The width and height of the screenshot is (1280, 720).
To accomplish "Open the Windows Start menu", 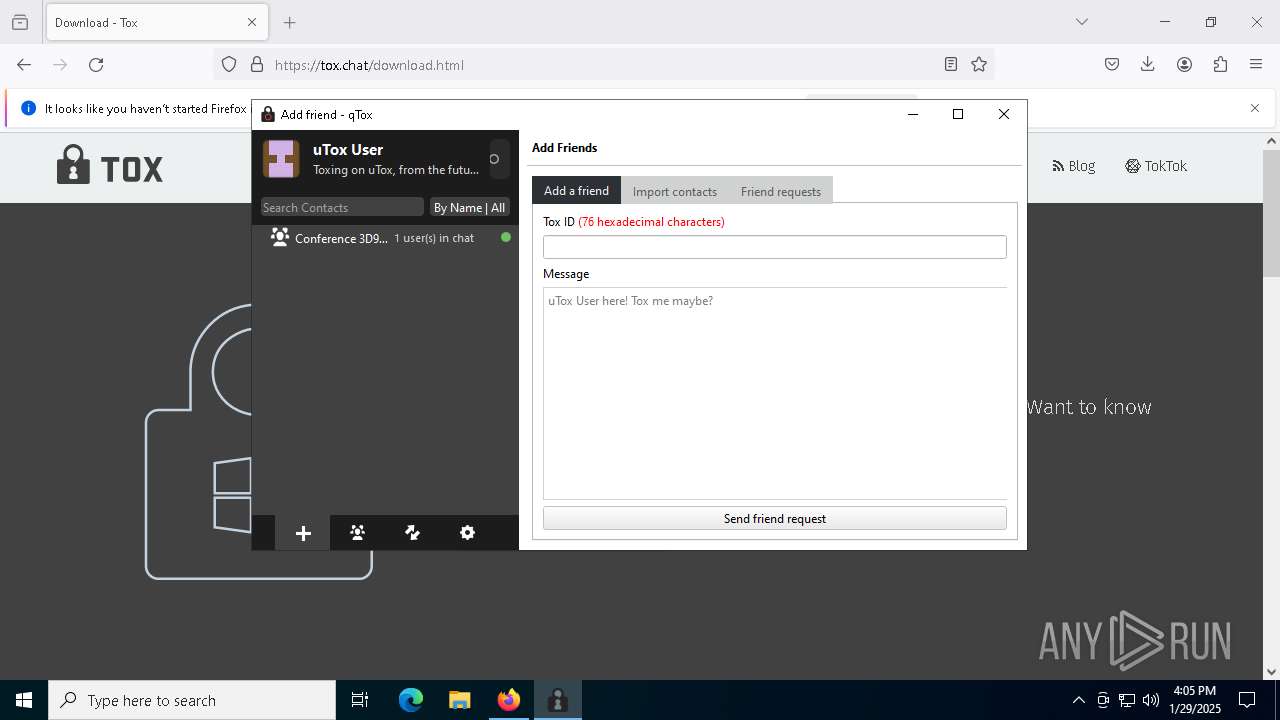I will pyautogui.click(x=24, y=700).
